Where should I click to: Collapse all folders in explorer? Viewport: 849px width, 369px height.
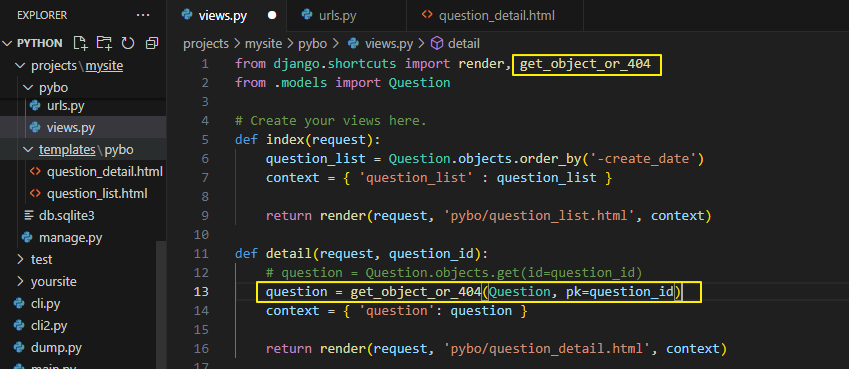click(x=152, y=43)
